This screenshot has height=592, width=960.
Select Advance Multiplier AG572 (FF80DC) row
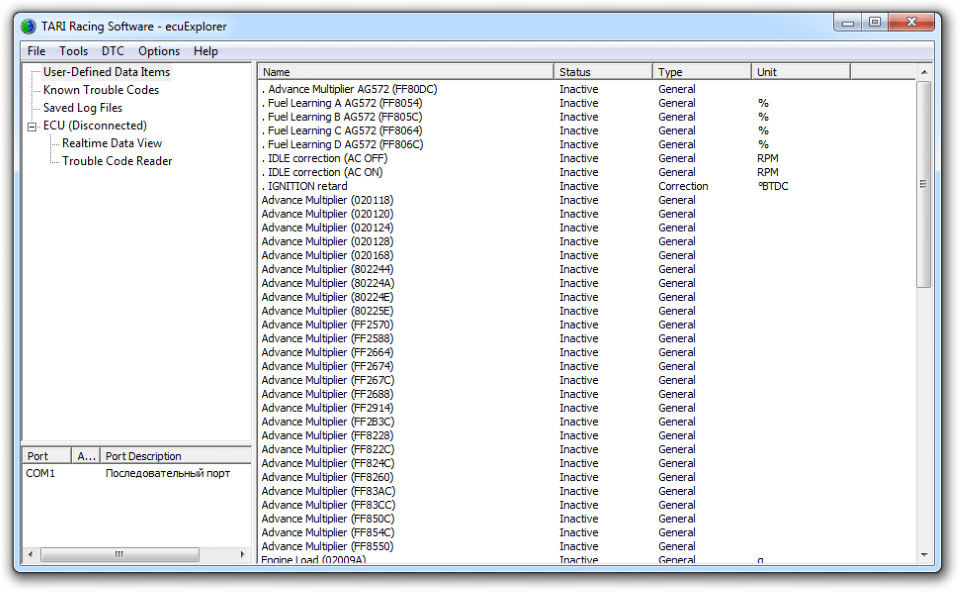pyautogui.click(x=587, y=89)
